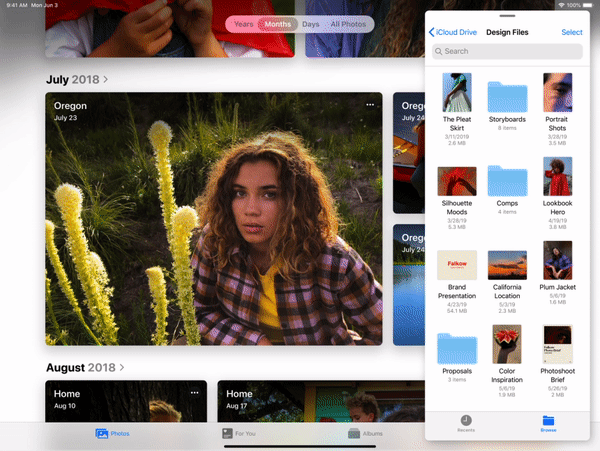Click the 'California Location' file name

pos(507,291)
